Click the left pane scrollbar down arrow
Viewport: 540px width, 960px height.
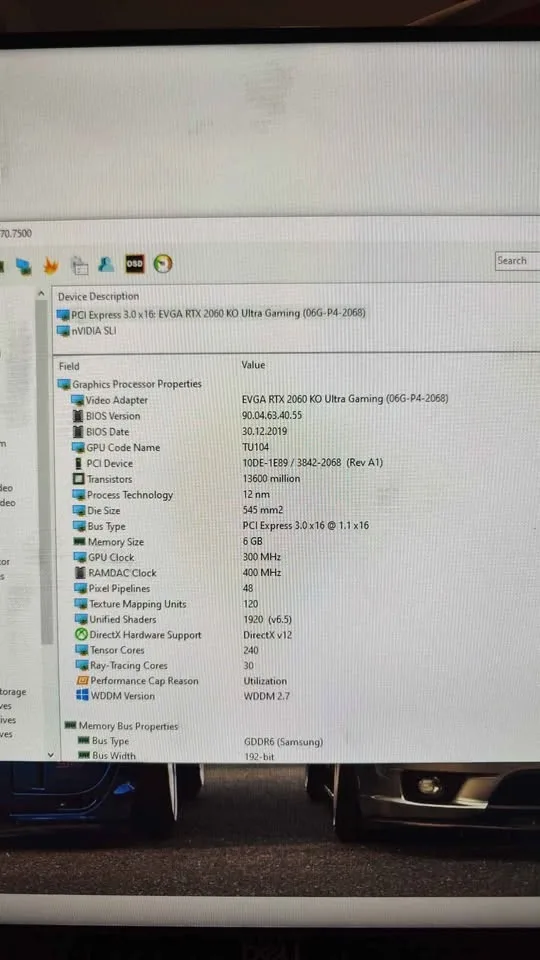pyautogui.click(x=51, y=755)
